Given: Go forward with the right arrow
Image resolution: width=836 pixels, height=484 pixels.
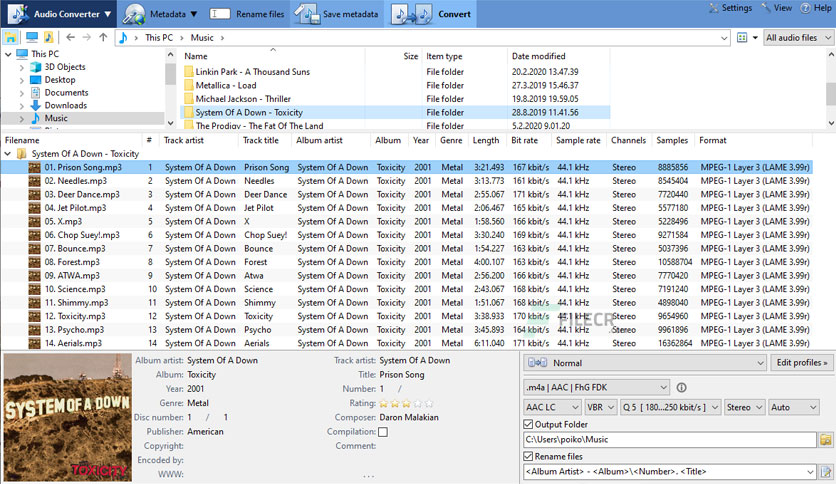Looking at the screenshot, I should pyautogui.click(x=86, y=37).
